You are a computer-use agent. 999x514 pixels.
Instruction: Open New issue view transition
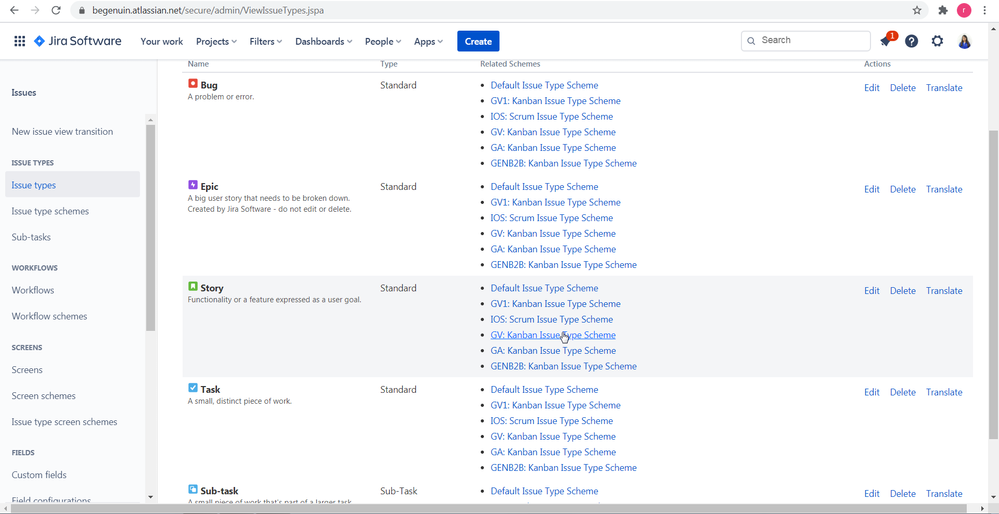coord(62,131)
